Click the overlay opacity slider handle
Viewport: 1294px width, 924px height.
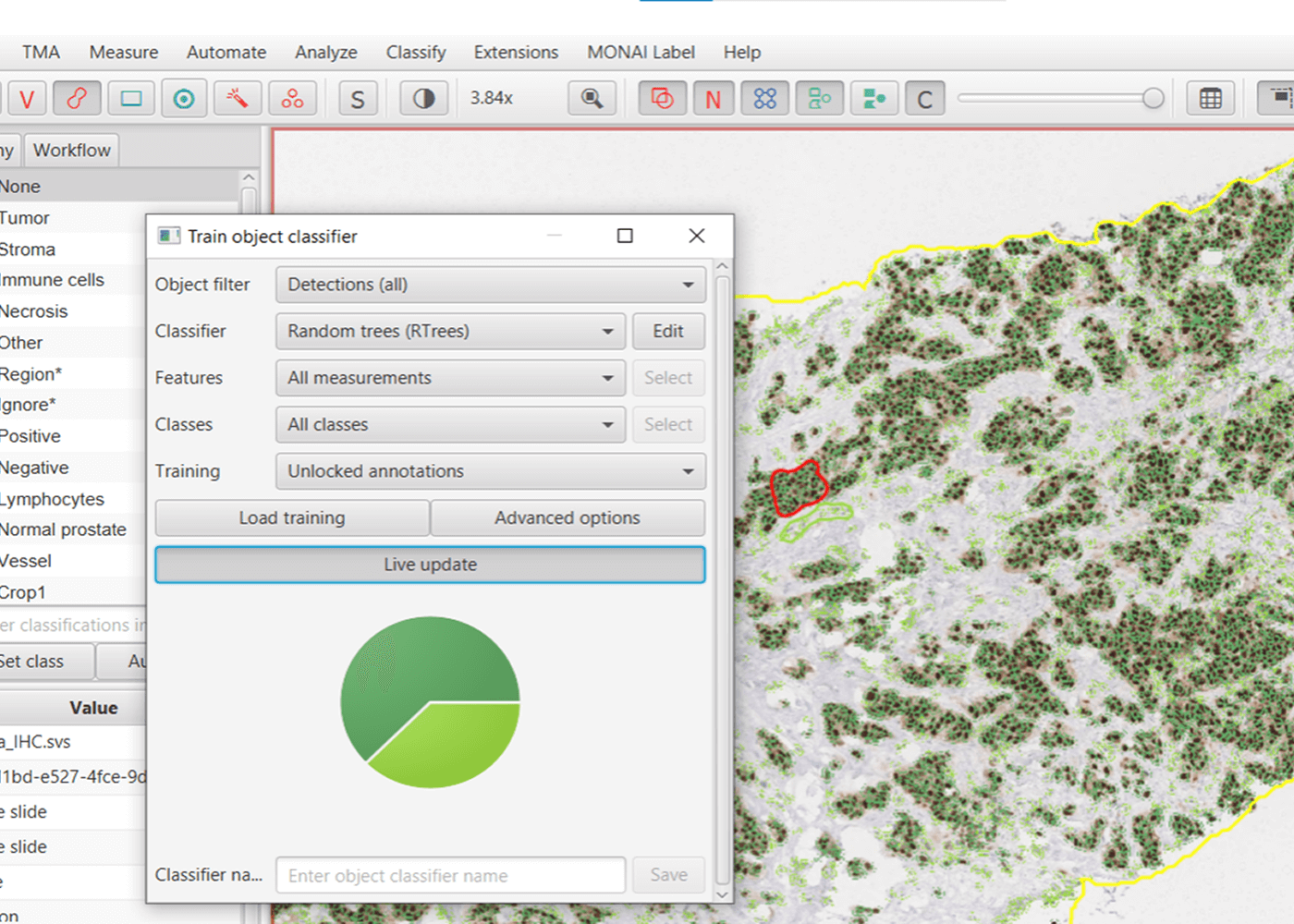pyautogui.click(x=1153, y=98)
